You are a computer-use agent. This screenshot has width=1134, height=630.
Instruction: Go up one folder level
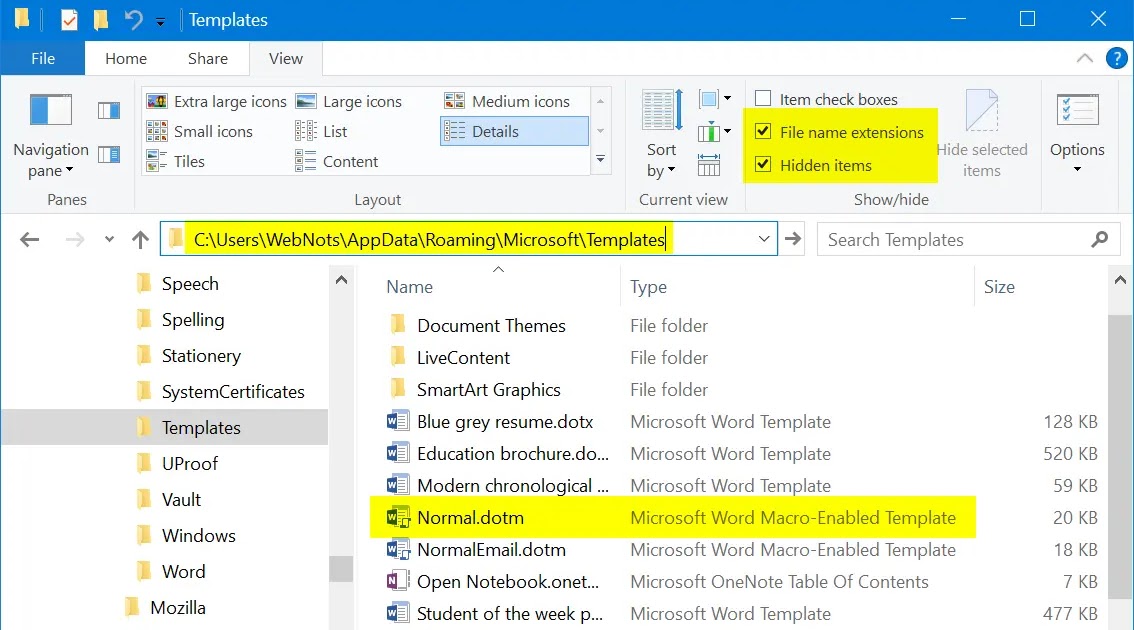point(140,239)
